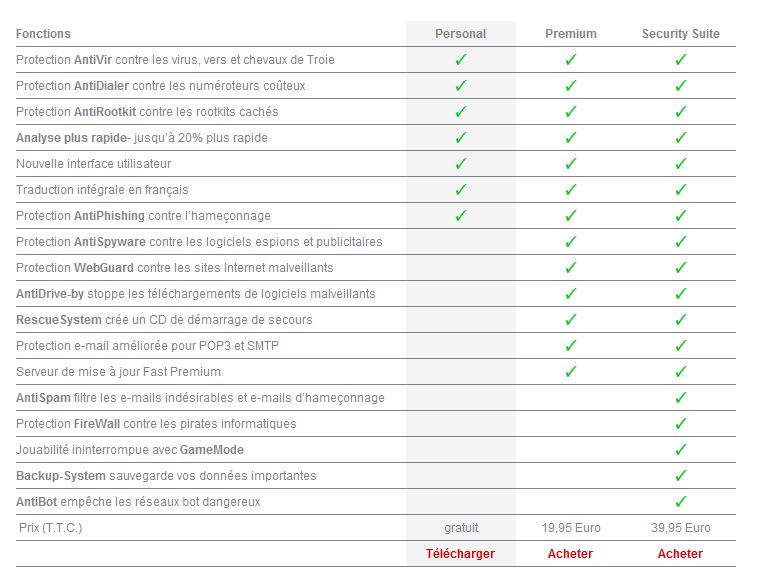
Task: Click Personal checkmark for AntiVir protection
Action: pos(461,60)
